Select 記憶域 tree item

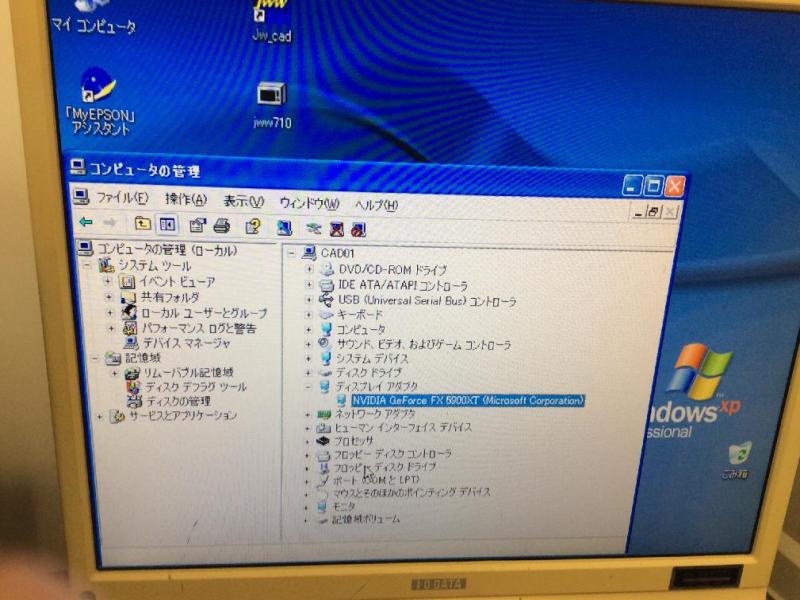[x=143, y=358]
